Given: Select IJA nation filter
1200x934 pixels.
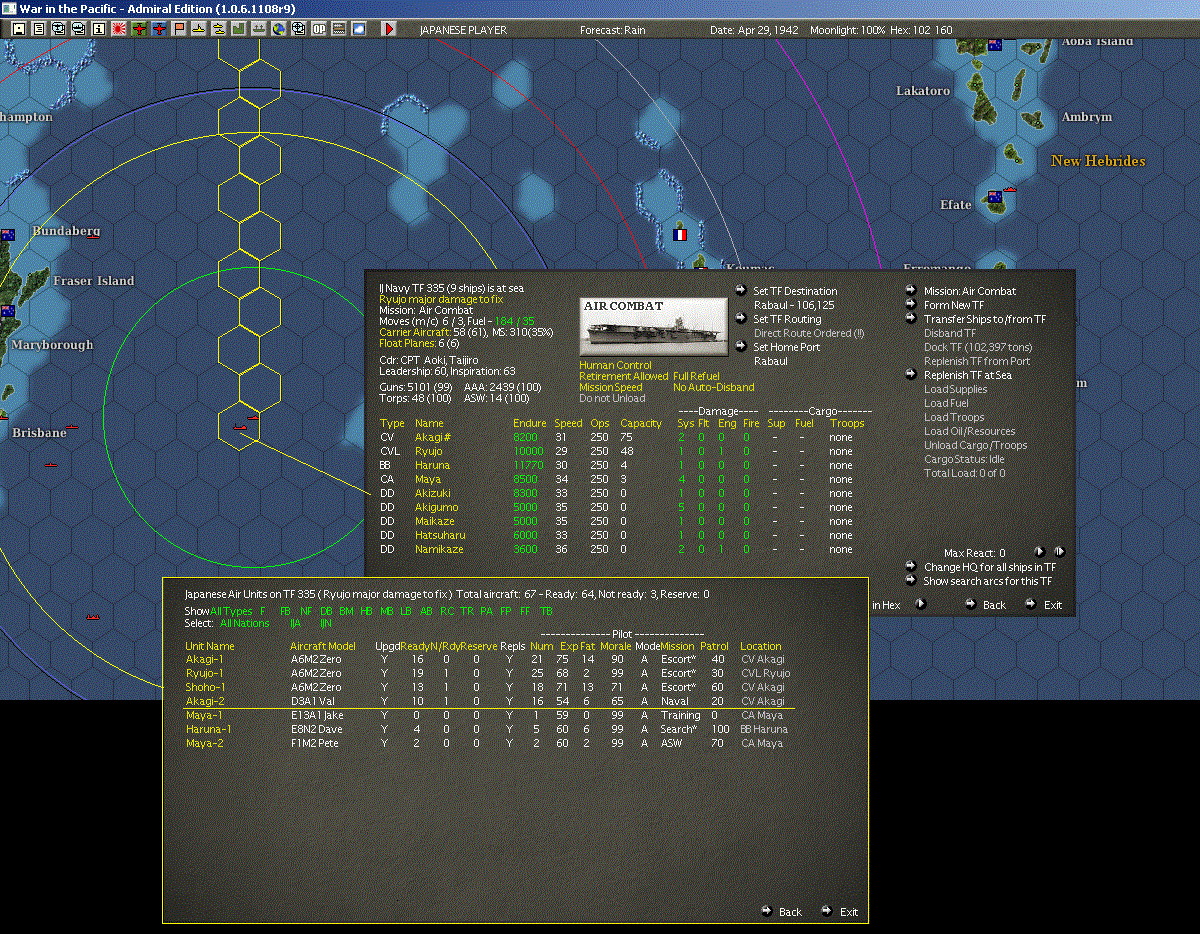Looking at the screenshot, I should [x=295, y=623].
